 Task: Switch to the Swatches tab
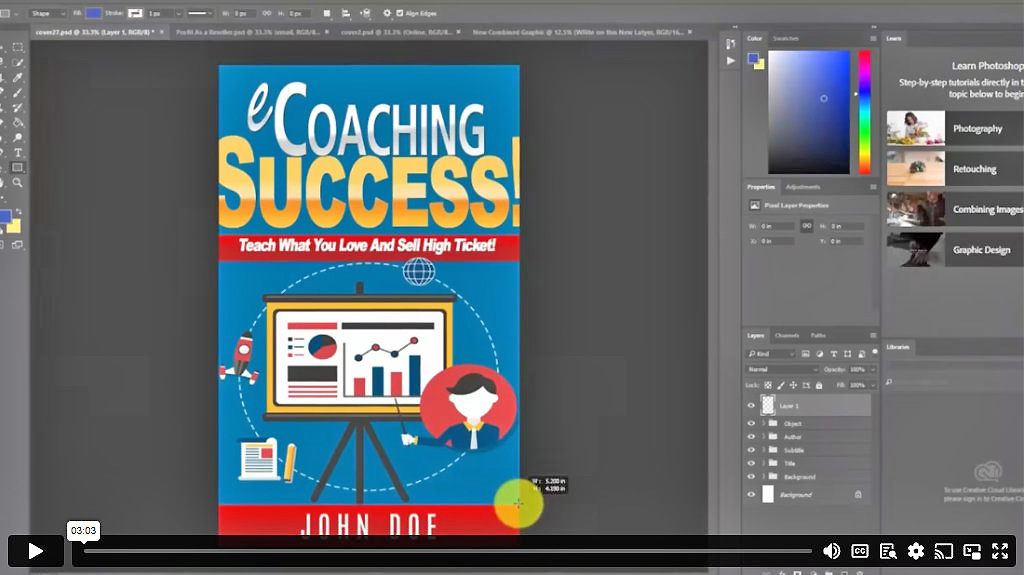785,38
